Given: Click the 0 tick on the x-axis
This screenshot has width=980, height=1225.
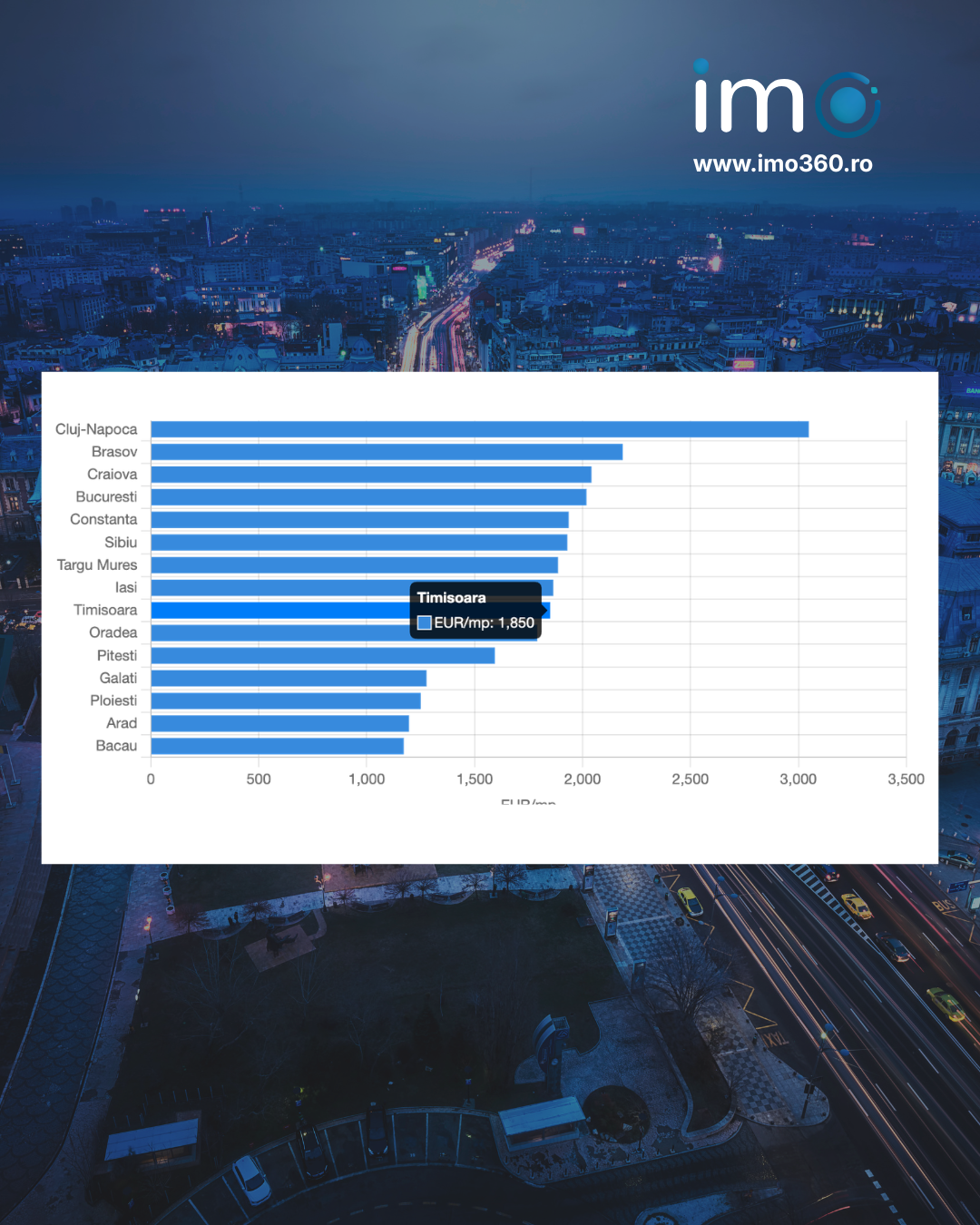Looking at the screenshot, I should pos(151,779).
